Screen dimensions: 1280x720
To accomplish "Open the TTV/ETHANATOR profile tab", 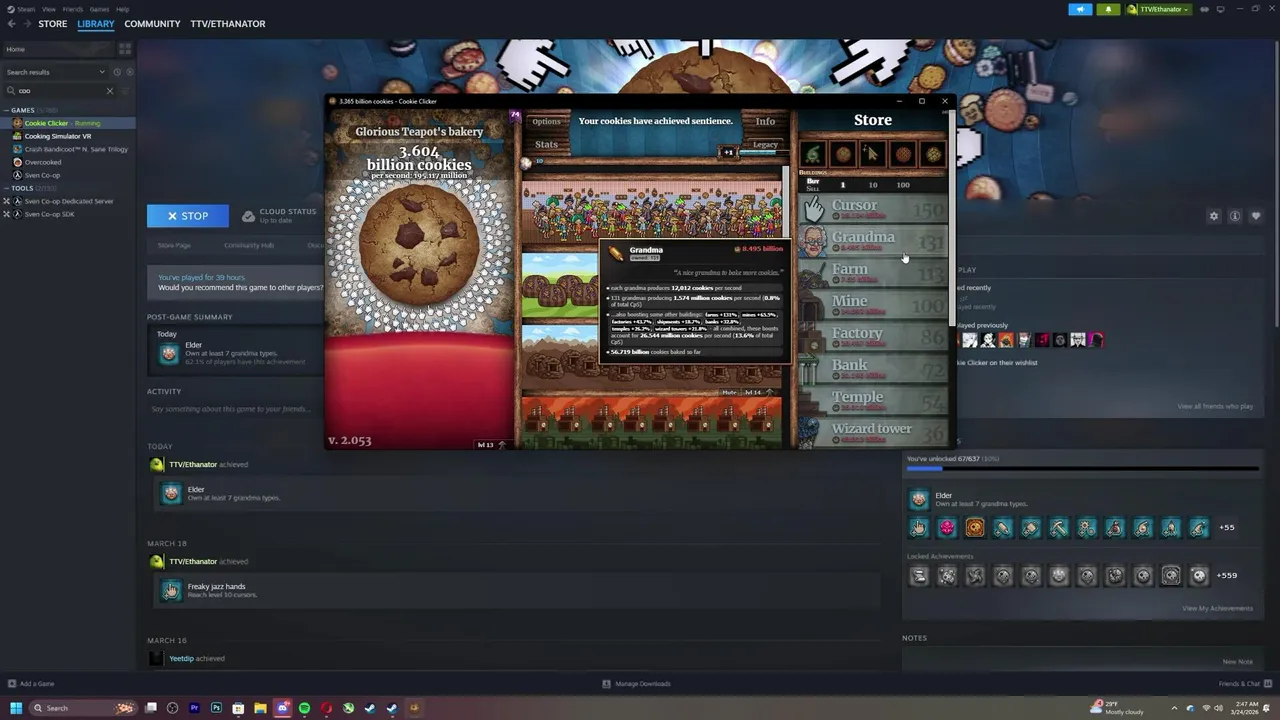I will (228, 24).
